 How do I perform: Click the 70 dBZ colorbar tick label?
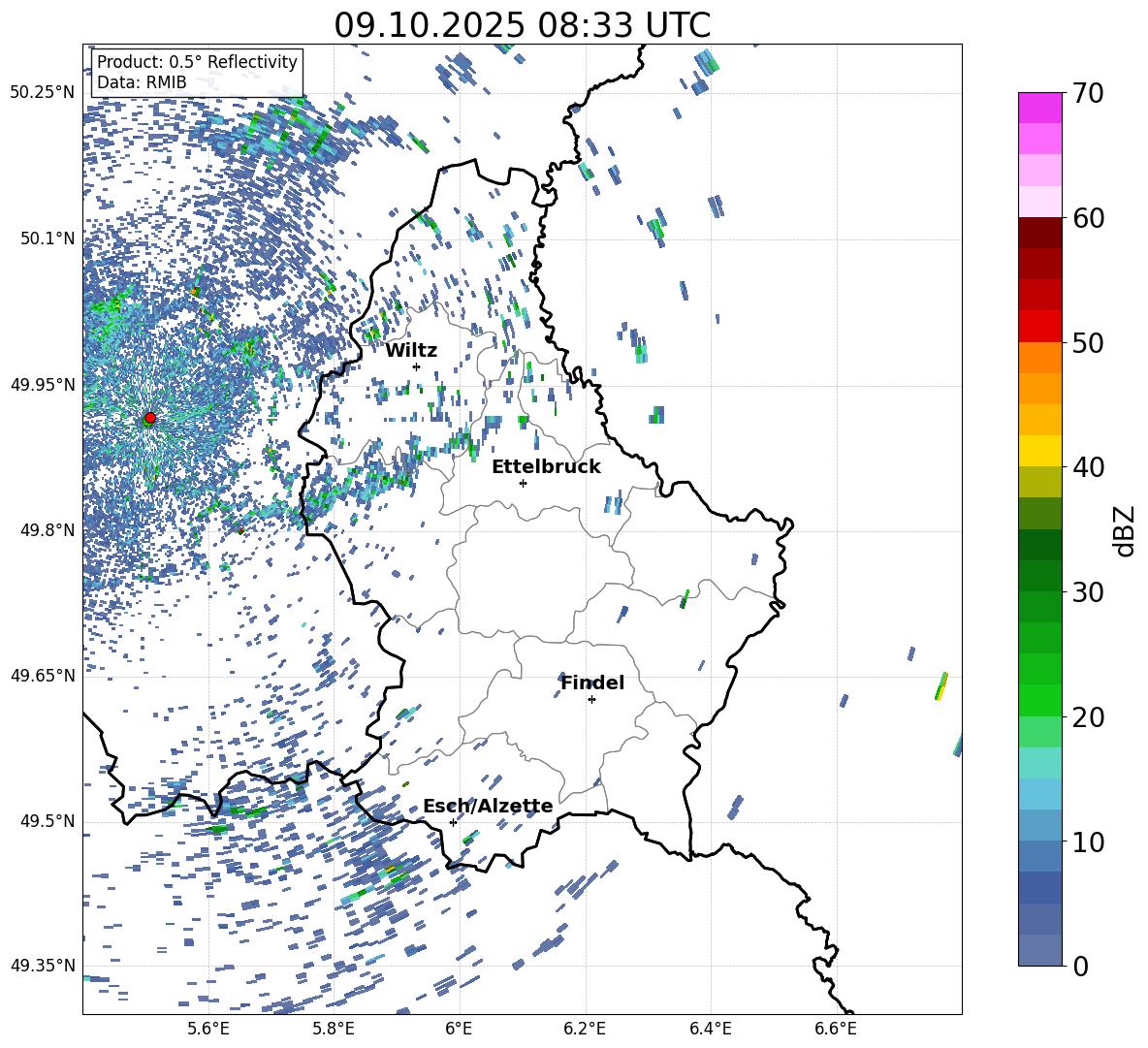pos(1087,93)
